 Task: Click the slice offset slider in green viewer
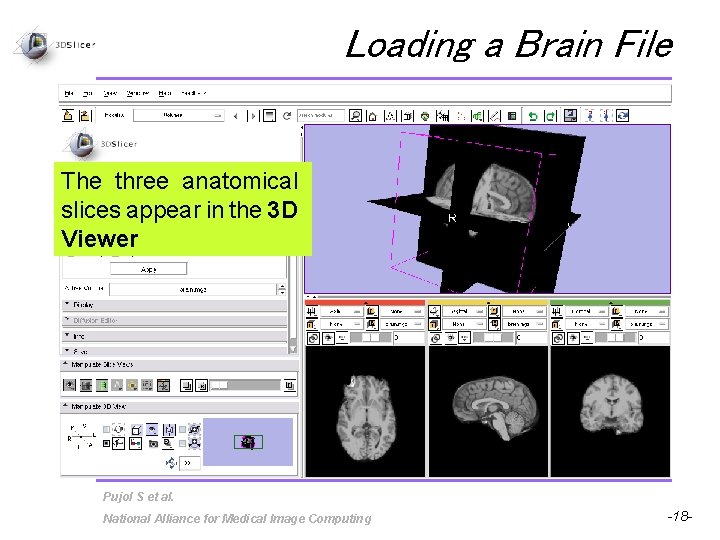pos(616,338)
